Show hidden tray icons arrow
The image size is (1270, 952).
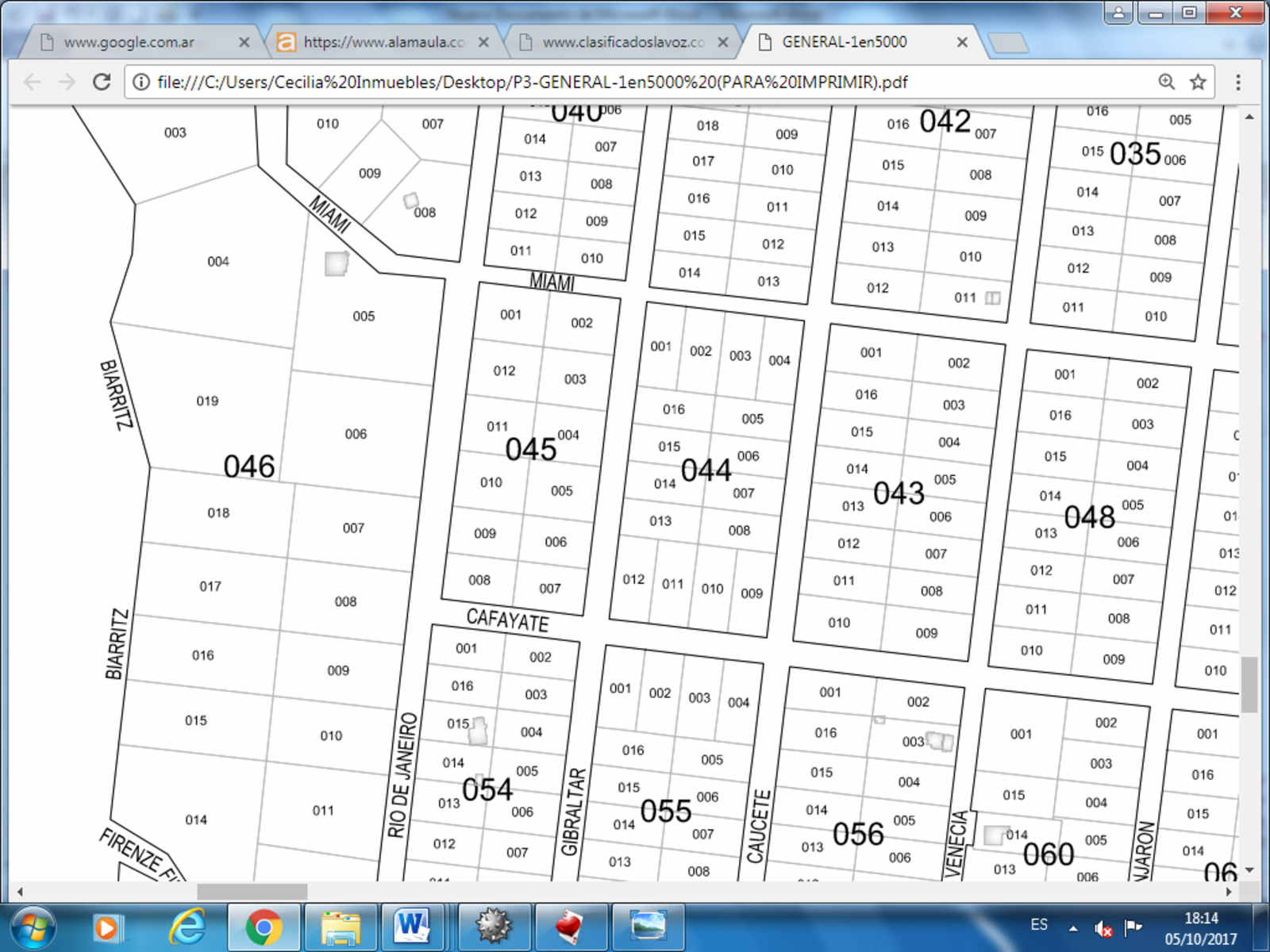(x=1073, y=927)
